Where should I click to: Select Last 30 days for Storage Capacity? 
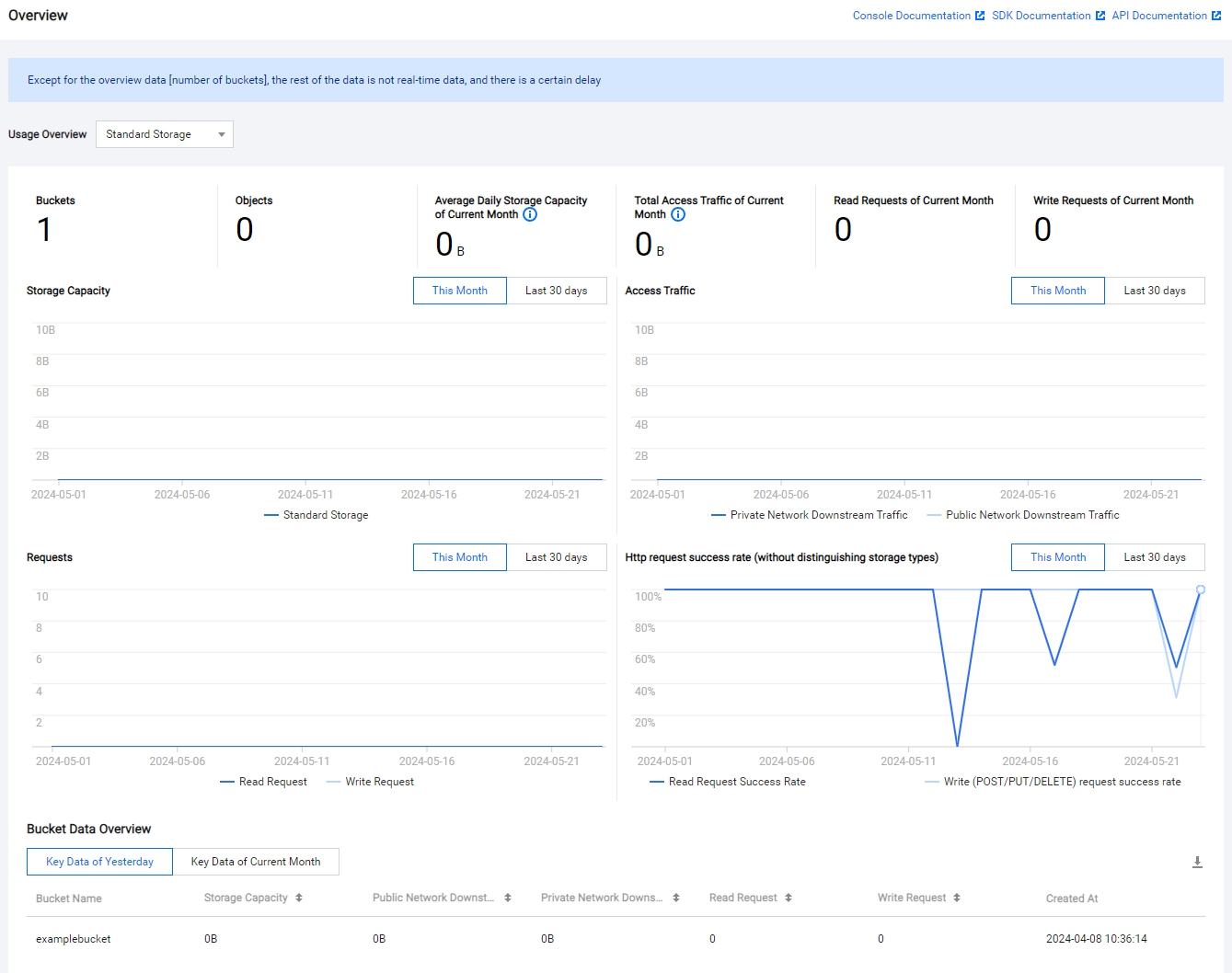(x=557, y=291)
